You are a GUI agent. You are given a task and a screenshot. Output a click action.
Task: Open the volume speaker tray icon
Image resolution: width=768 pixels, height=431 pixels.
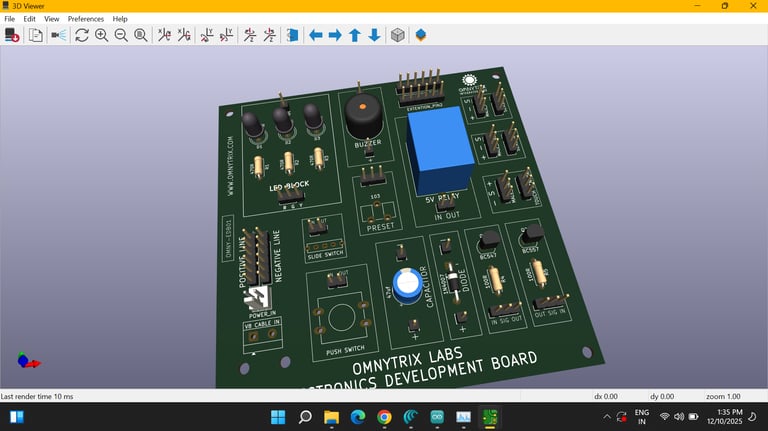tap(679, 417)
